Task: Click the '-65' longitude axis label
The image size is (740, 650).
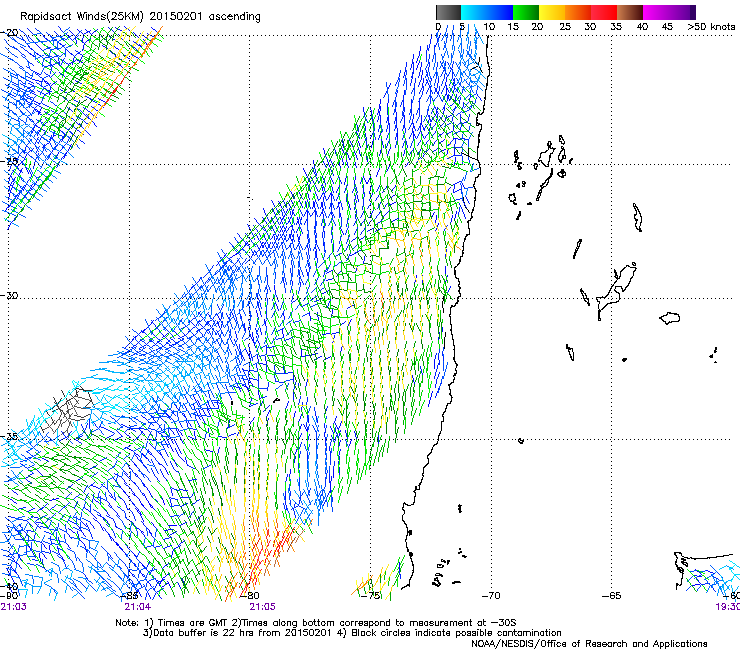Action: [x=612, y=596]
